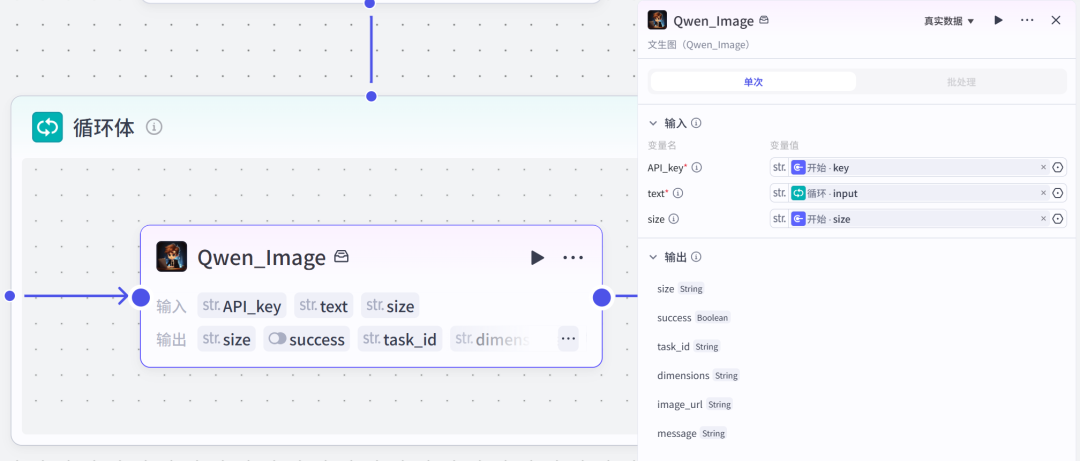The width and height of the screenshot is (1080, 461).
Task: Open the Qwen_Image node's three-dot menu
Action: coord(573,258)
